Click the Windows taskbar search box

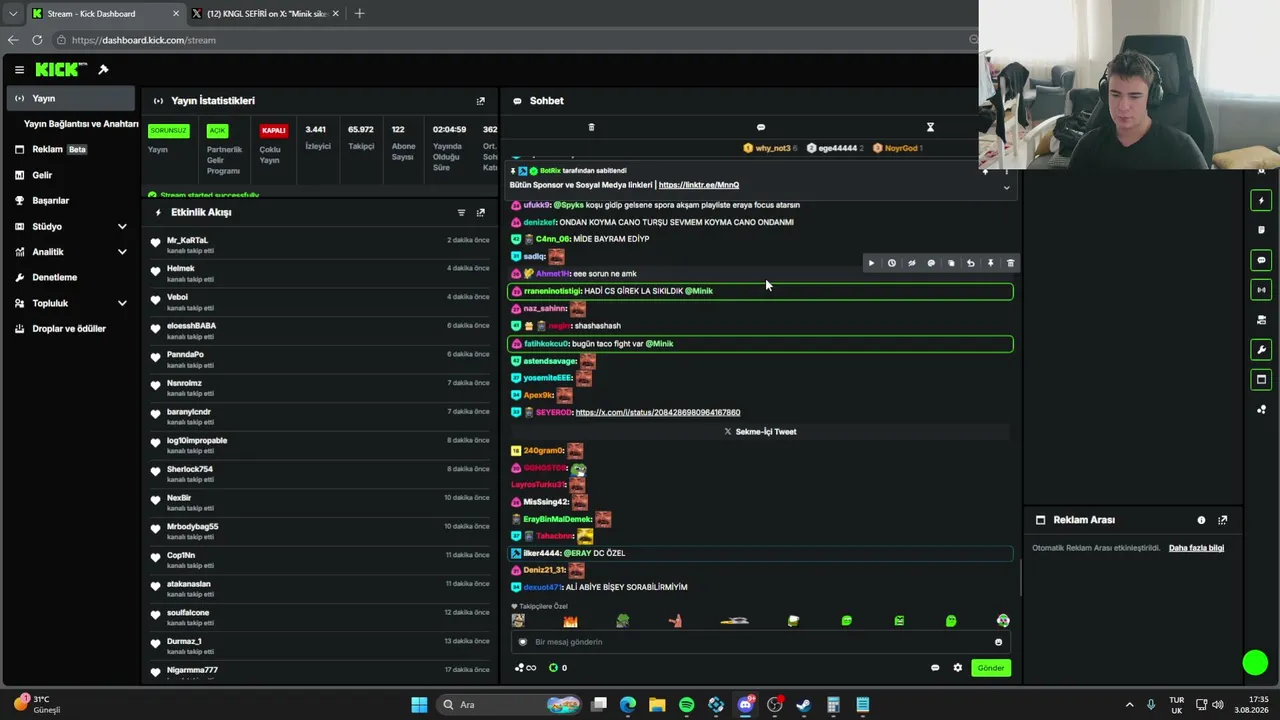coord(508,705)
